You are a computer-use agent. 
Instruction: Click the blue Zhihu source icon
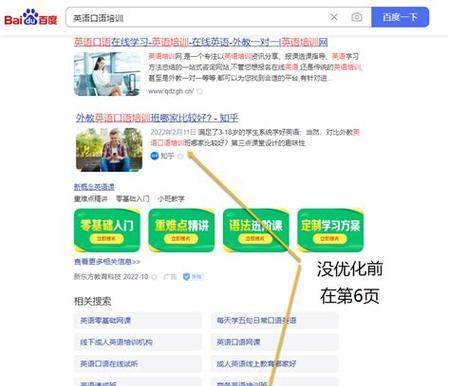click(154, 156)
